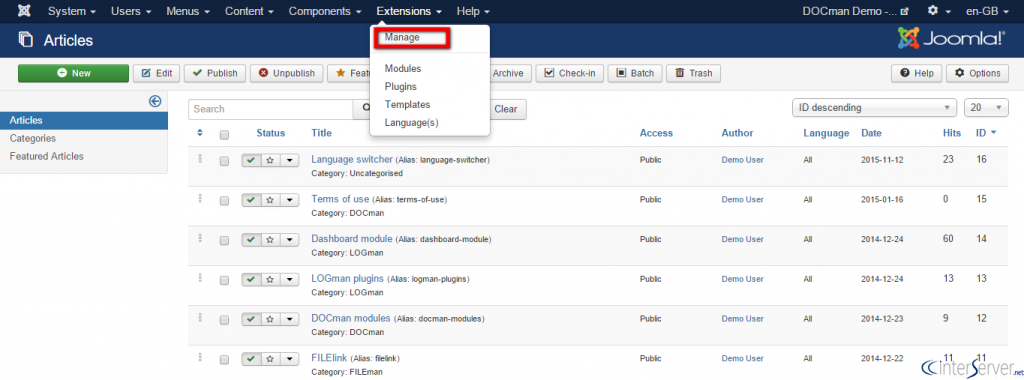Viewport: 1024px width, 380px height.
Task: Toggle featured star for Dashboard module
Action: (269, 240)
